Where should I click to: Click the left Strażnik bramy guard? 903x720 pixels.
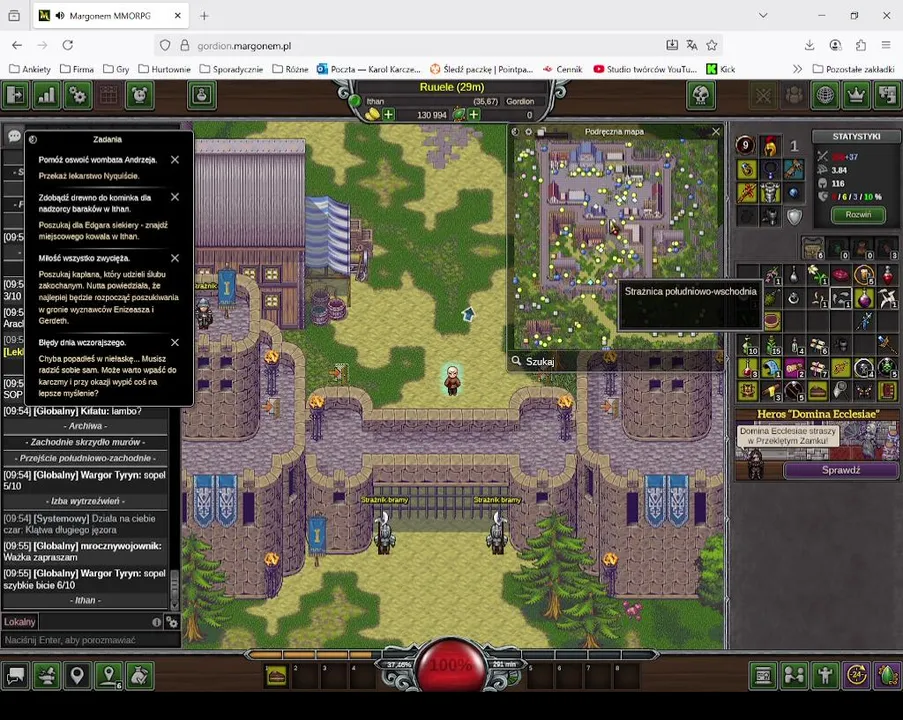(x=384, y=534)
